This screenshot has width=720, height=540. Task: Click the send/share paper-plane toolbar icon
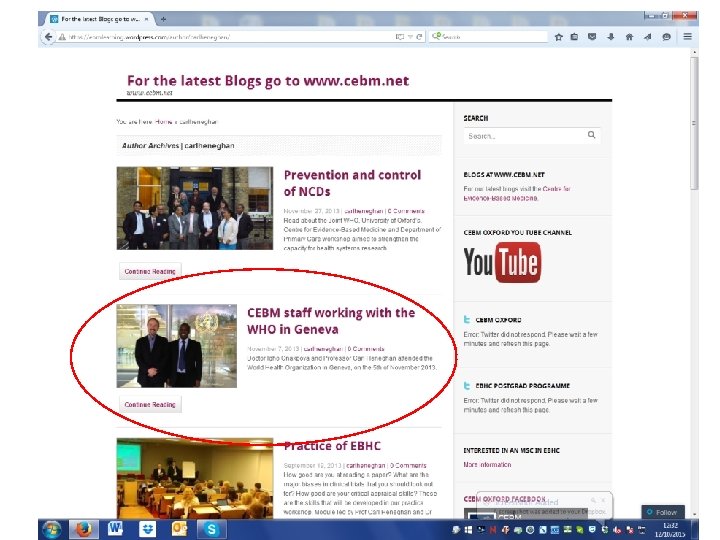tap(647, 37)
